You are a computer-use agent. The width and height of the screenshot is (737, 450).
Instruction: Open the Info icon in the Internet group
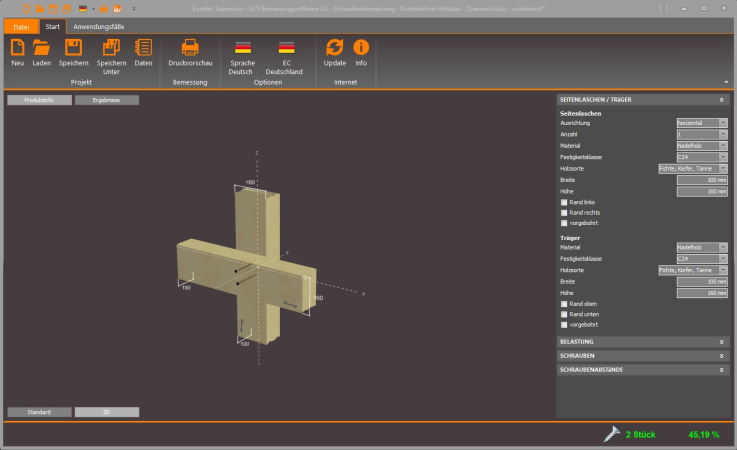[x=361, y=47]
